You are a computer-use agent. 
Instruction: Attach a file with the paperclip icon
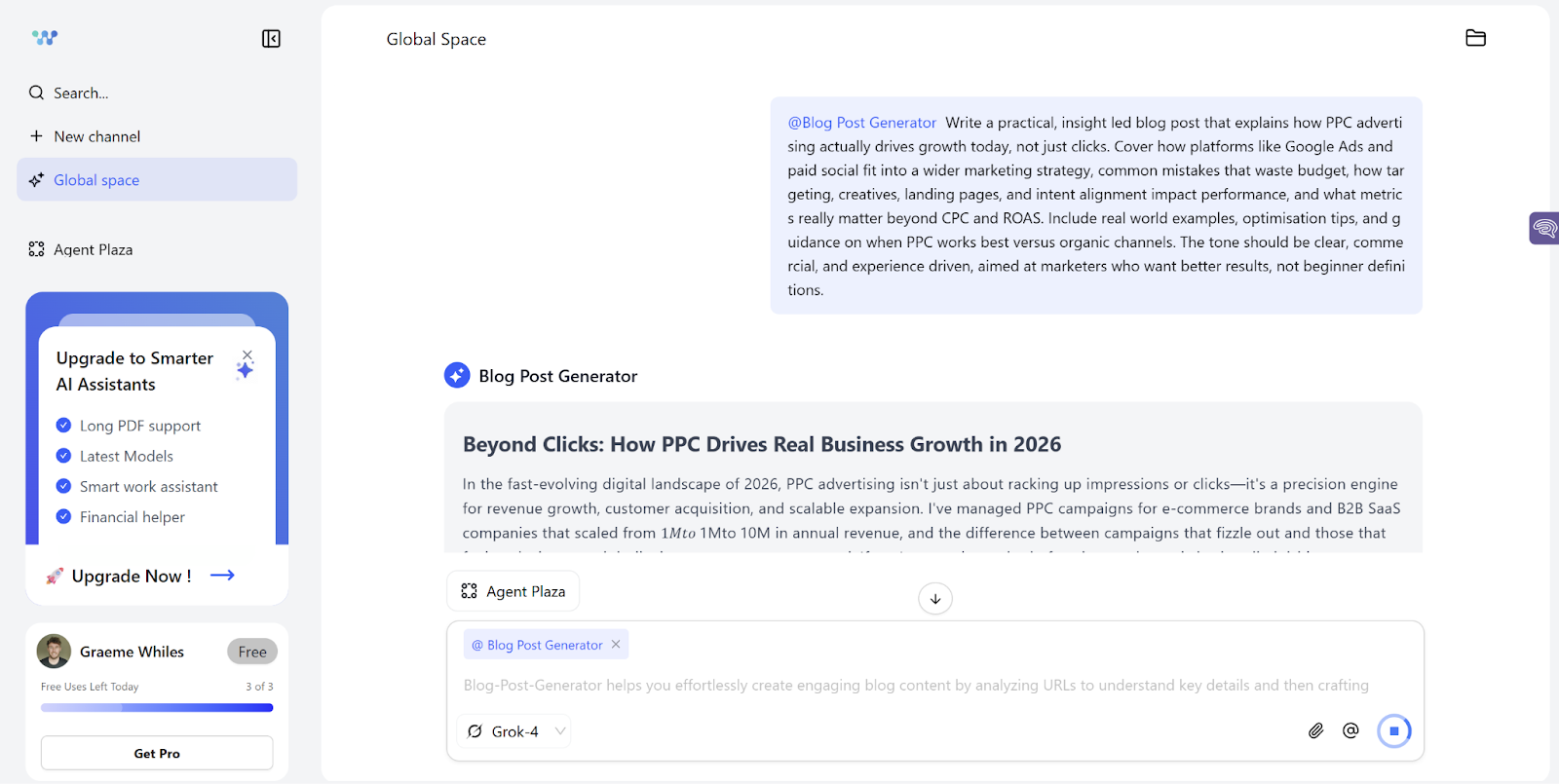click(1314, 729)
